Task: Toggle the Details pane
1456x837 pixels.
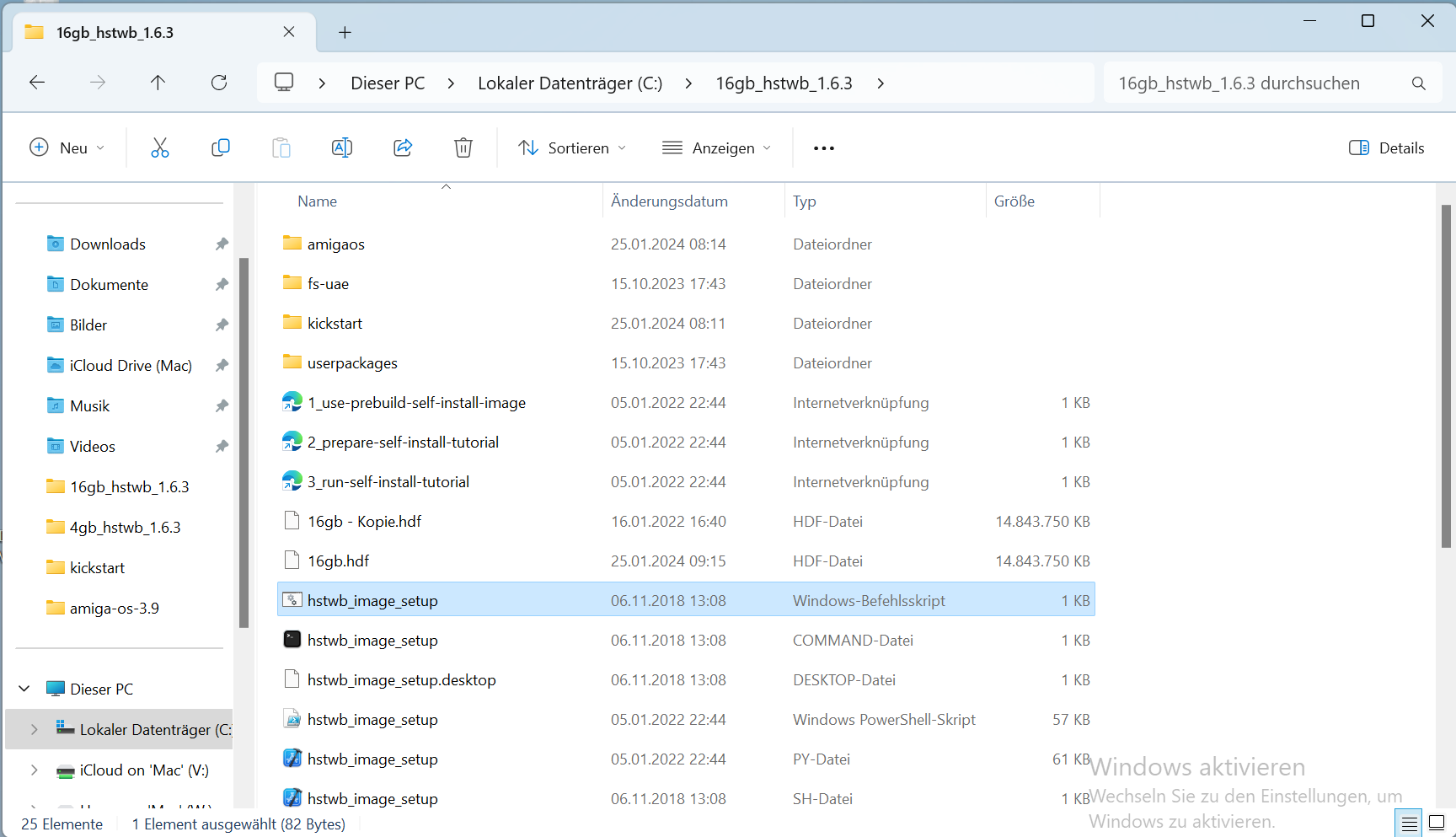Action: coord(1386,148)
